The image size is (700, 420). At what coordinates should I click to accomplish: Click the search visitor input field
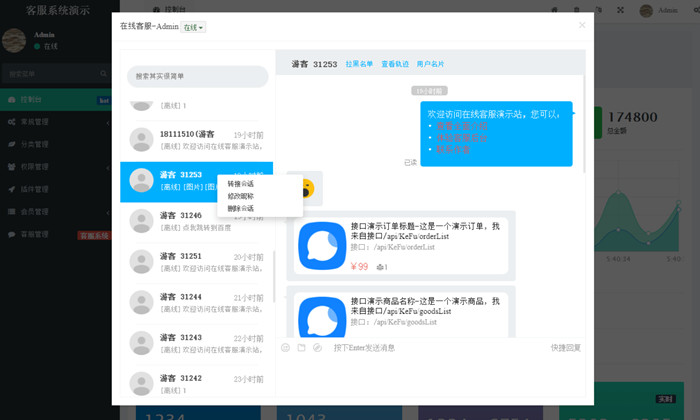197,76
